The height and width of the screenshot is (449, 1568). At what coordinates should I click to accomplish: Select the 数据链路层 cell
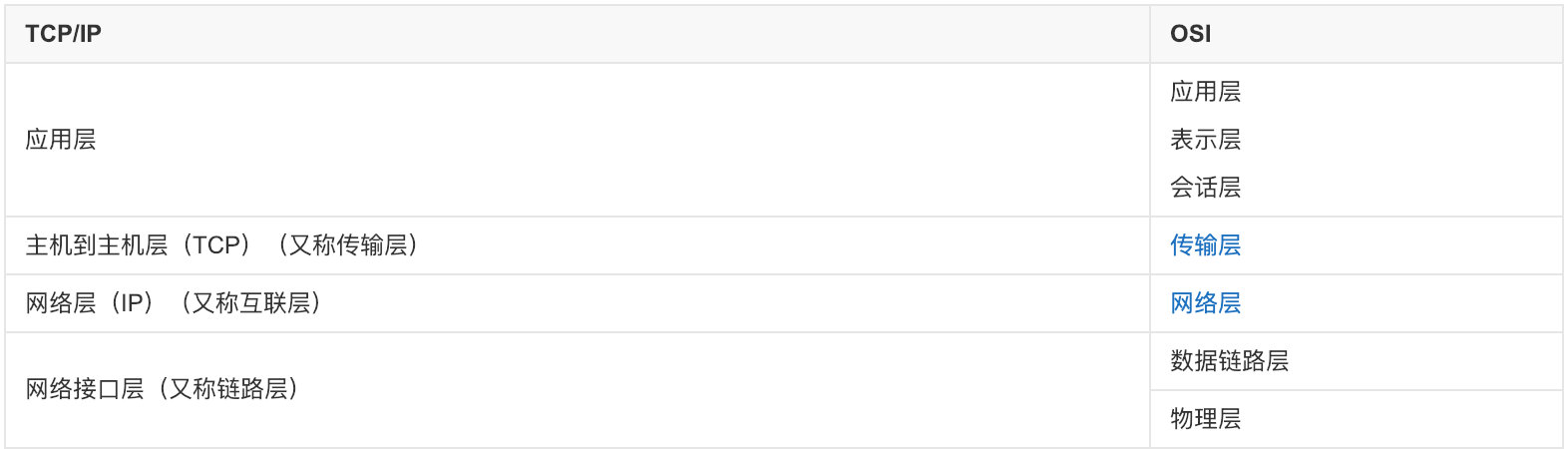pos(1229,361)
